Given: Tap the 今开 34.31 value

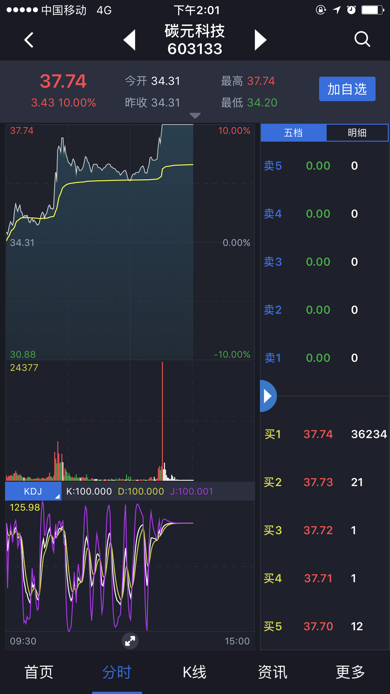Looking at the screenshot, I should (x=166, y=81).
